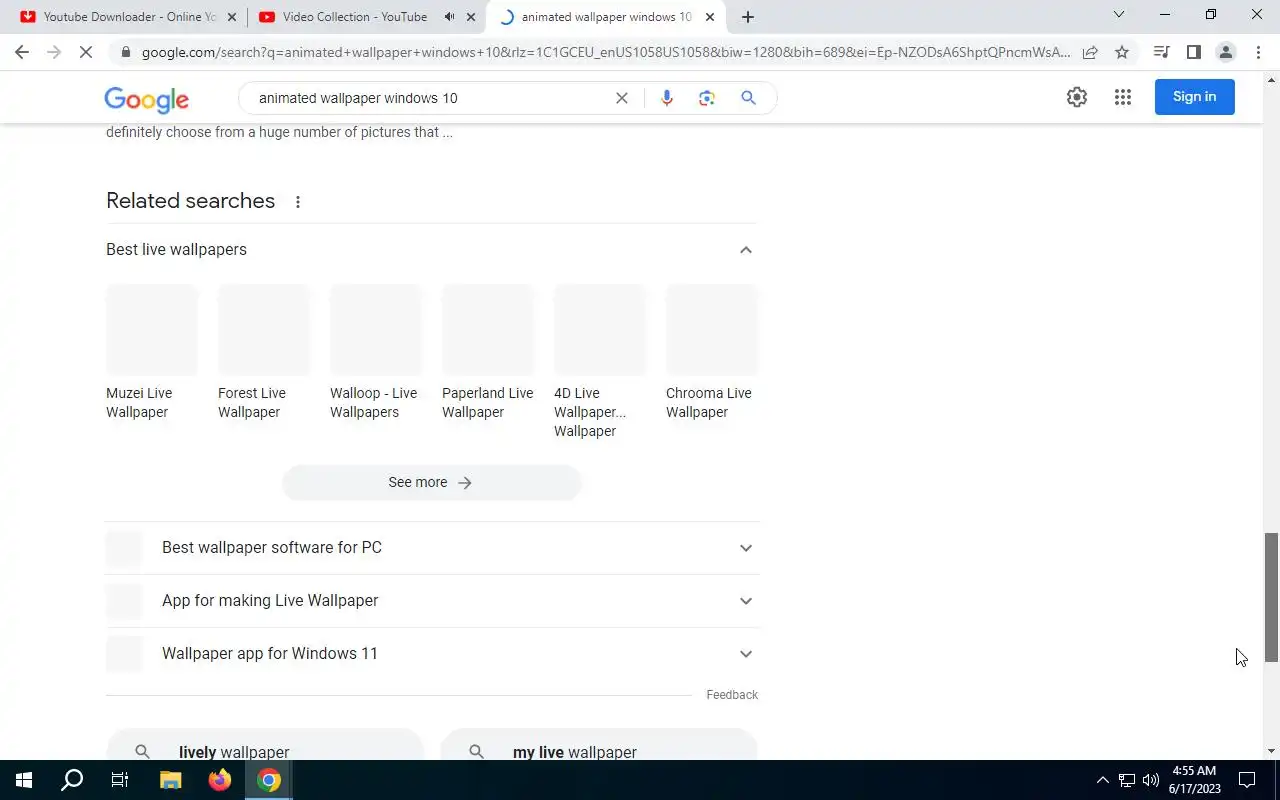This screenshot has height=800, width=1280.
Task: Search lively wallpaper suggestion
Action: pos(265,745)
